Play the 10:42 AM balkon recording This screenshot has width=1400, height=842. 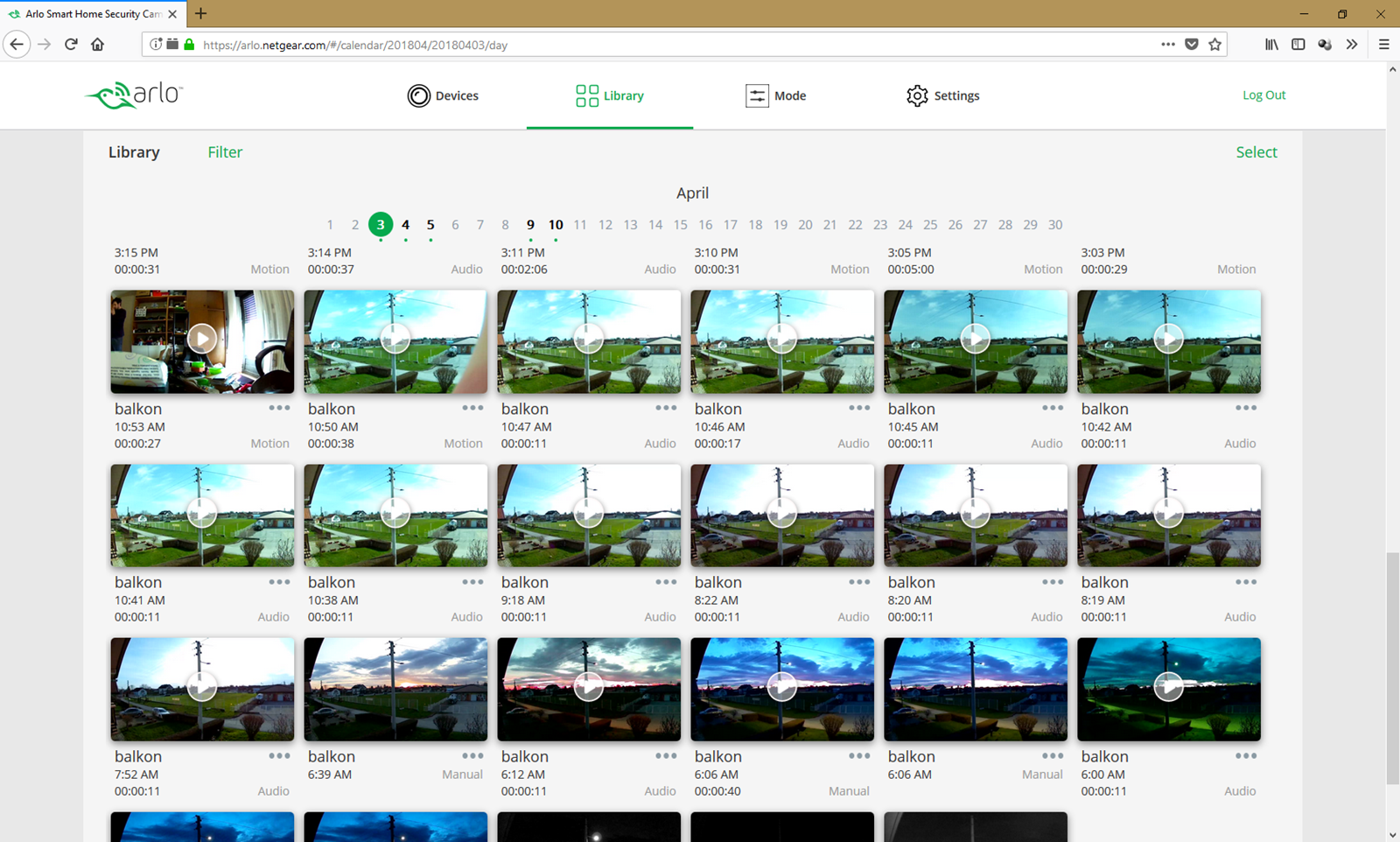1169,339
